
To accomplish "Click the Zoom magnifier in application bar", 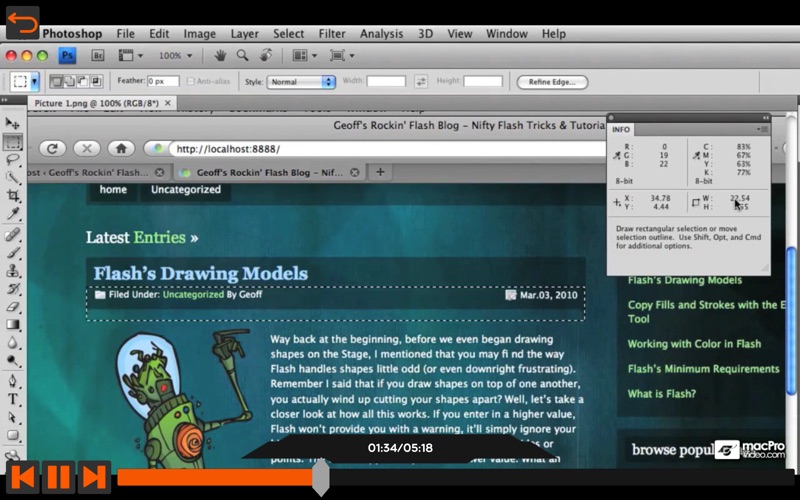I will pos(242,56).
